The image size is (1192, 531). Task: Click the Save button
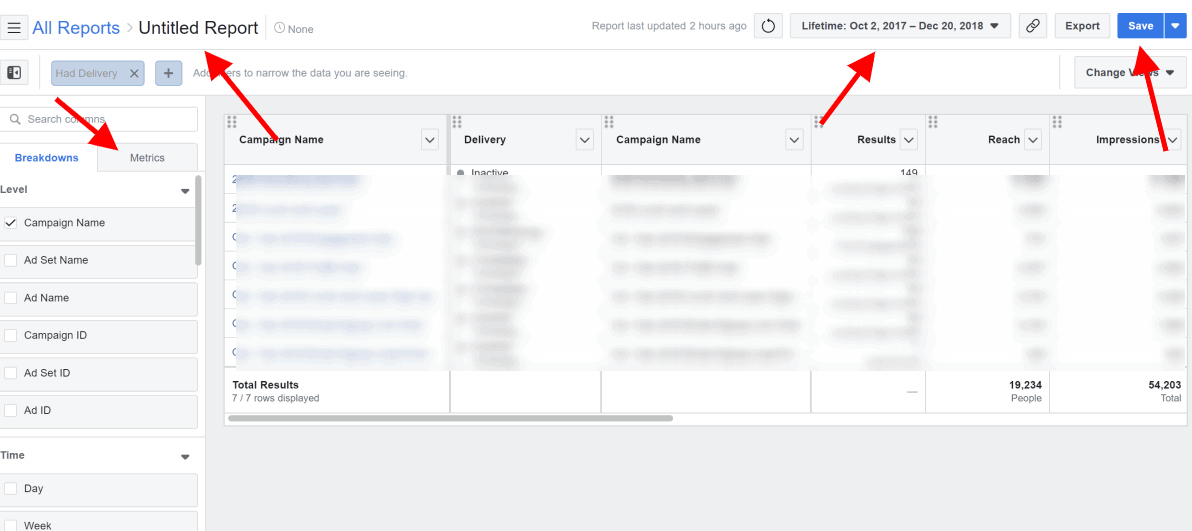pyautogui.click(x=1140, y=26)
